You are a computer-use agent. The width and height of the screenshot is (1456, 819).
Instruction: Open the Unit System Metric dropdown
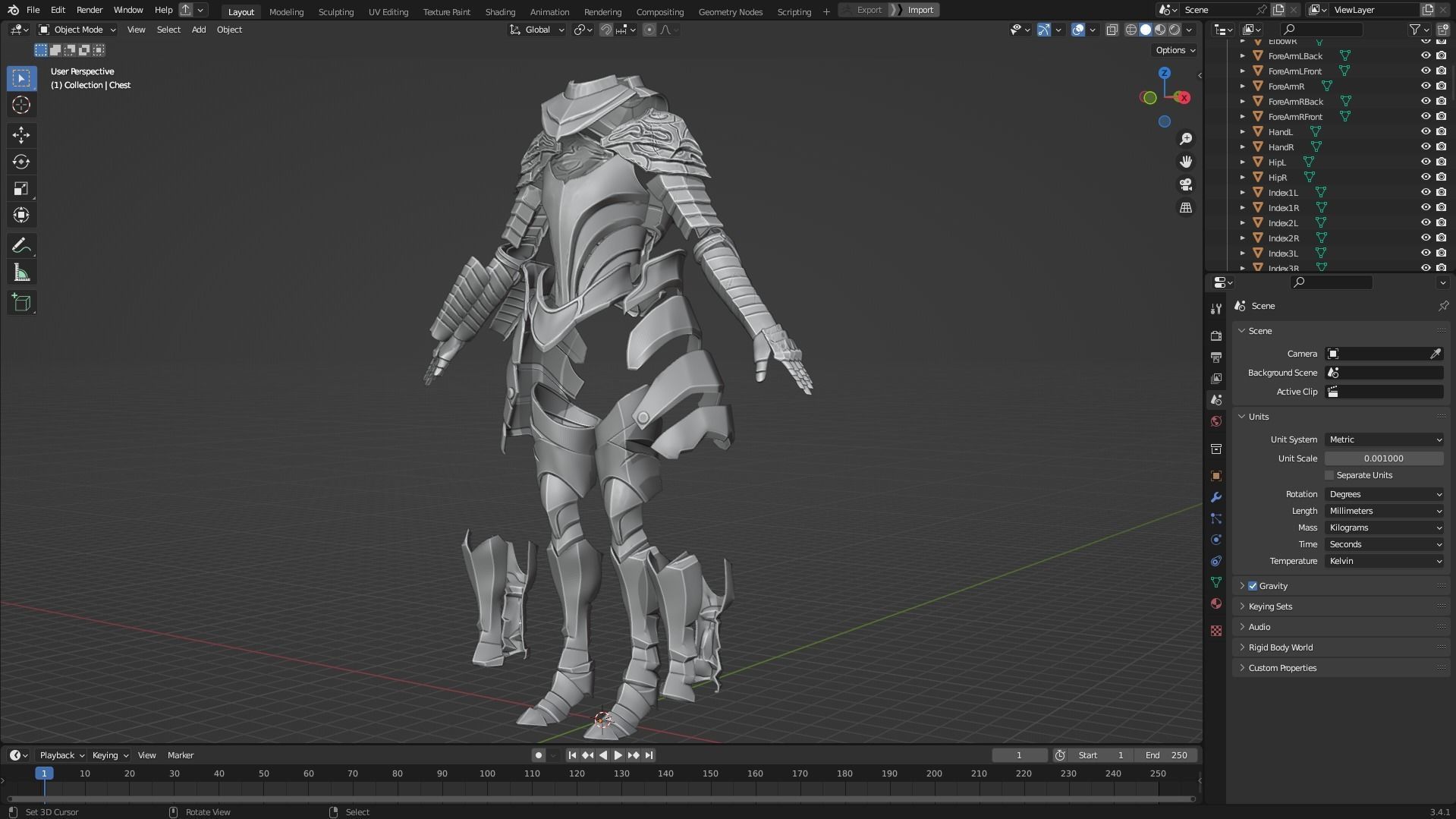point(1384,439)
